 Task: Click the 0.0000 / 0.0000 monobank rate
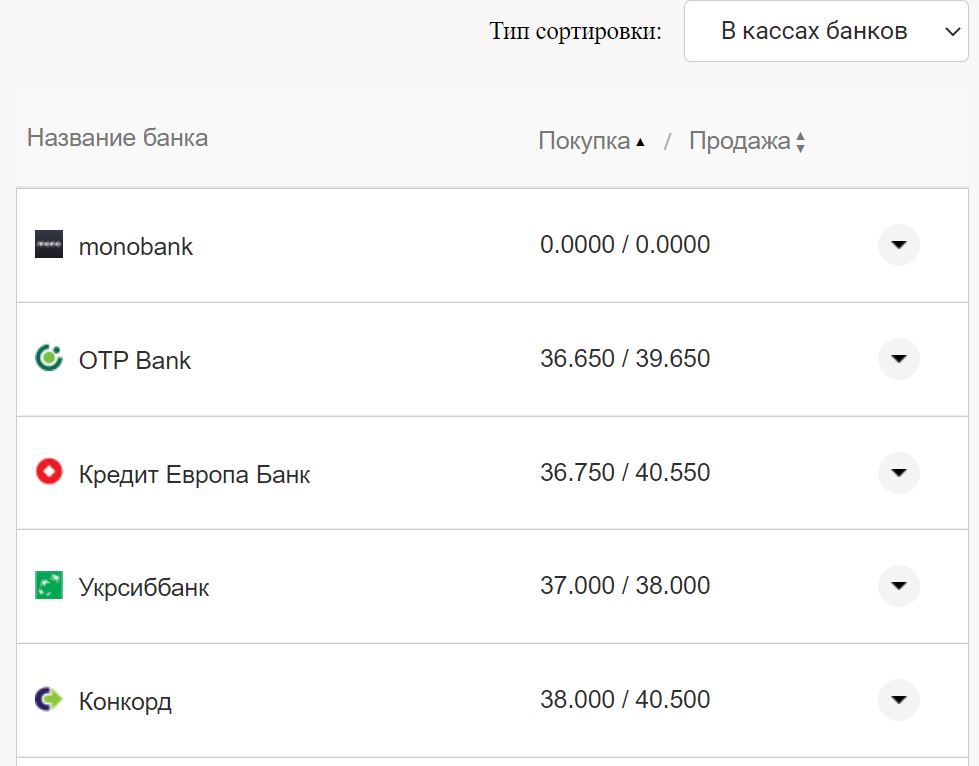pos(624,244)
